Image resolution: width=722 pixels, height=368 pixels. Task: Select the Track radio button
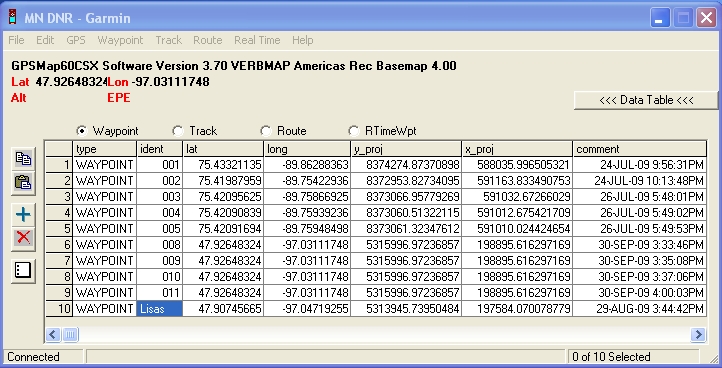point(178,131)
